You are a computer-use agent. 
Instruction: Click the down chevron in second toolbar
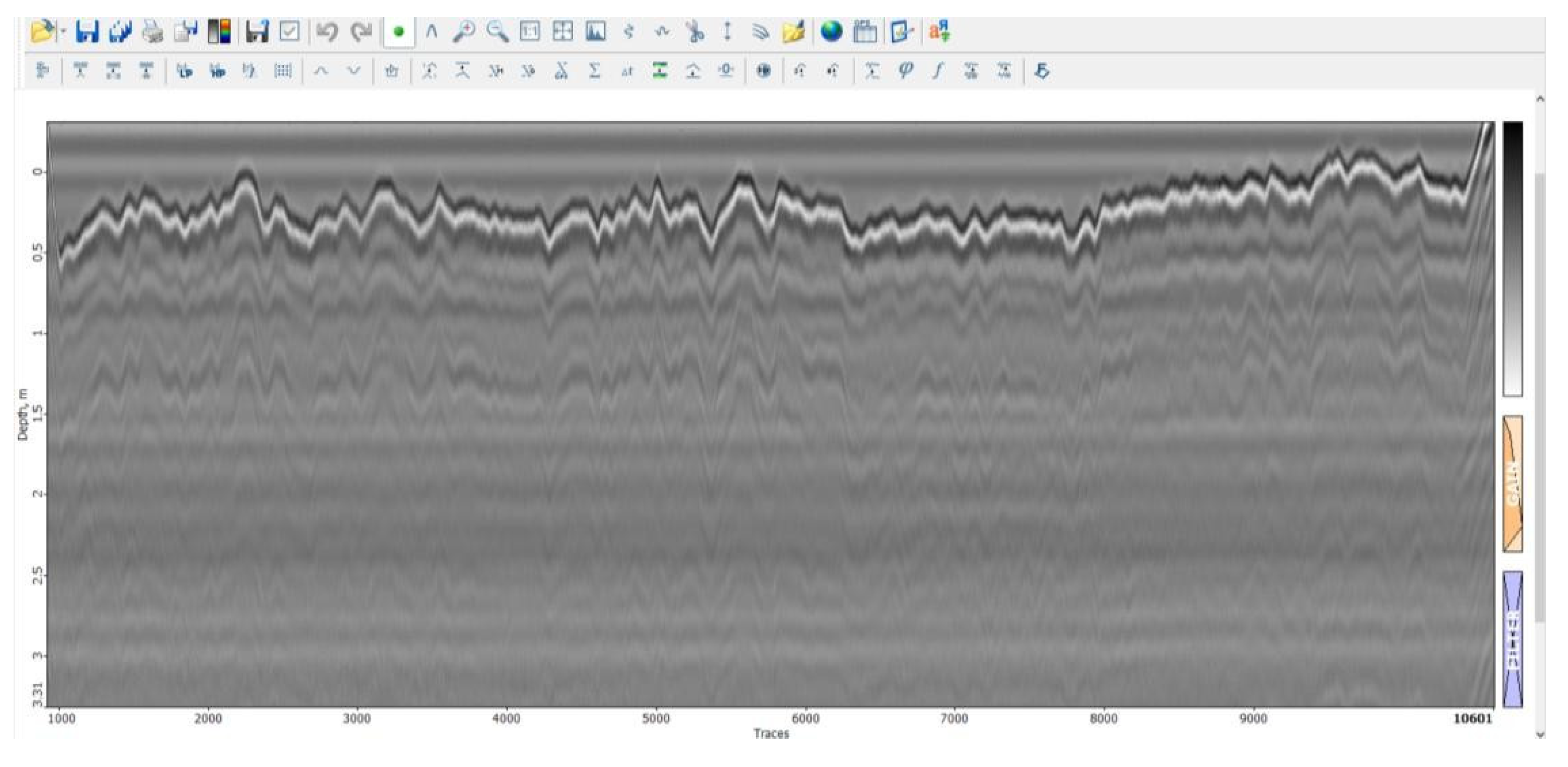pyautogui.click(x=354, y=72)
